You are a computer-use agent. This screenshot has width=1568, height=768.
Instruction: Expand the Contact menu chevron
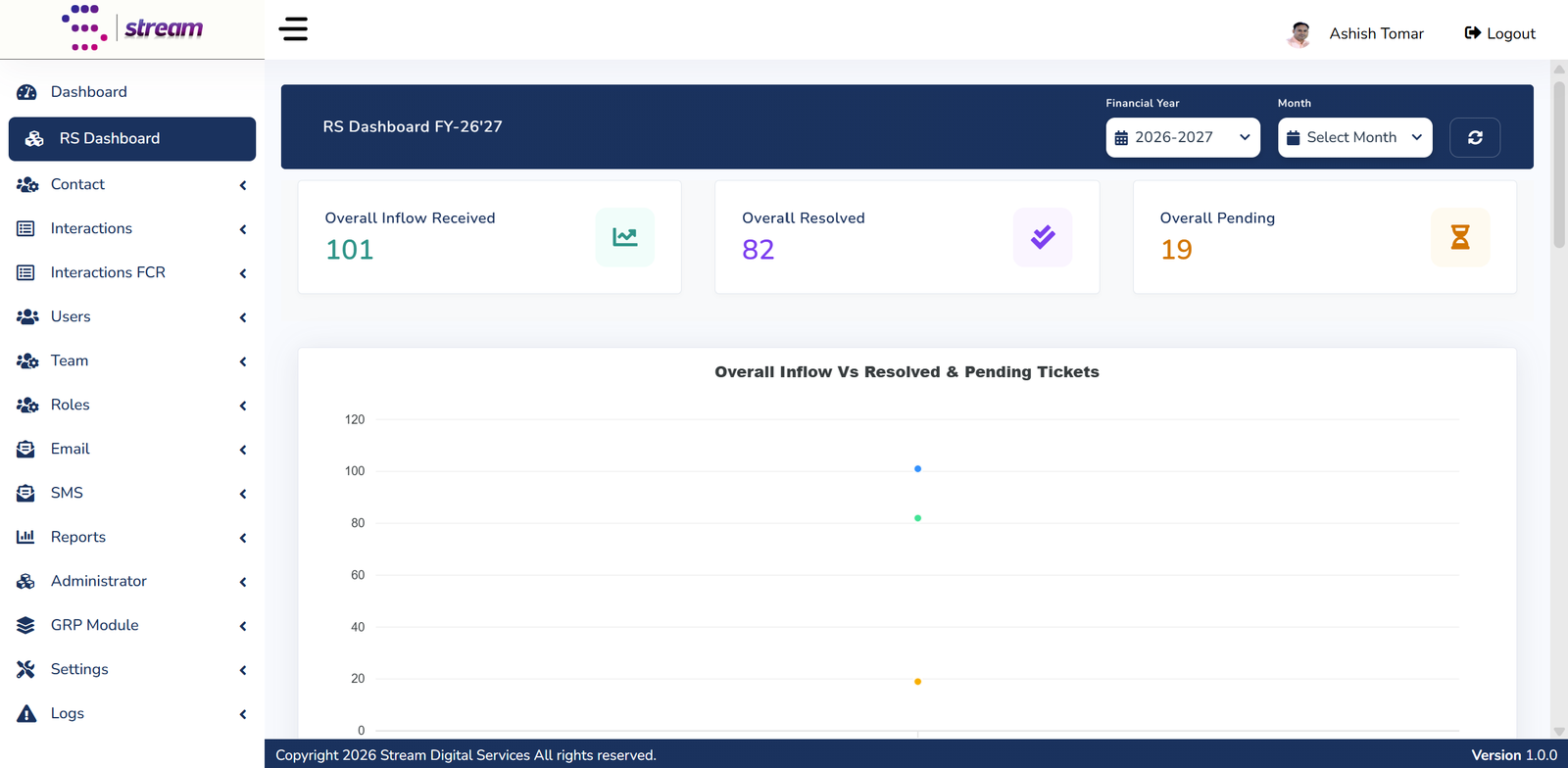tap(243, 185)
